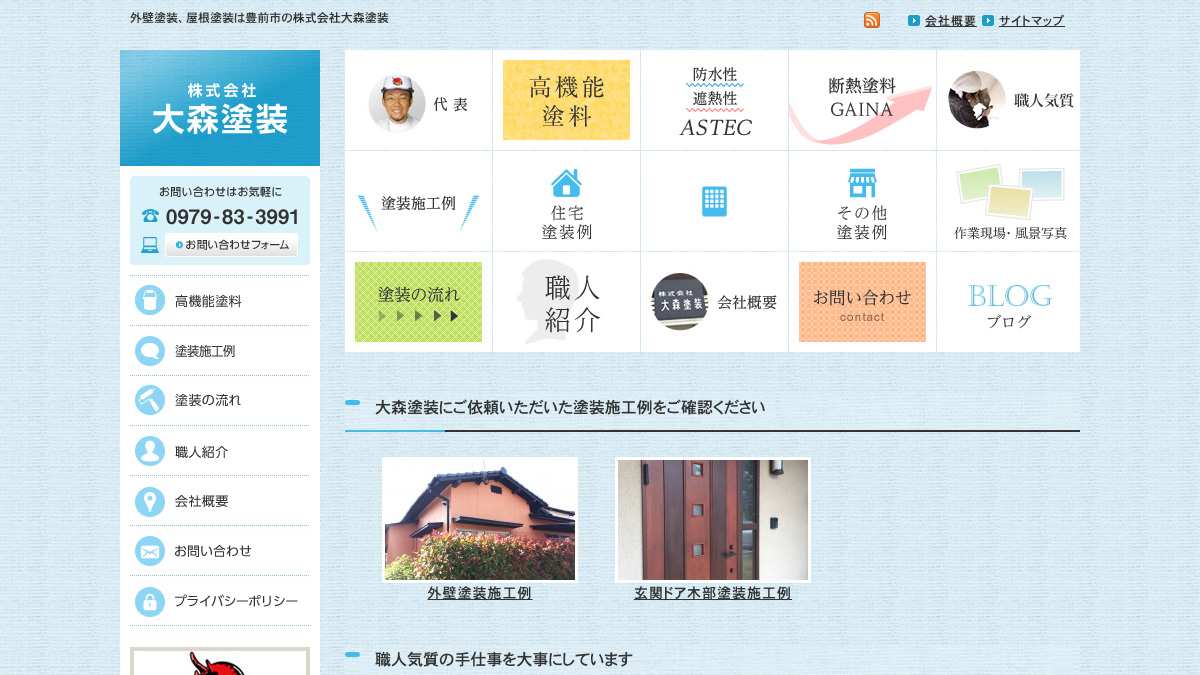Click the 塗装の流れ roller sidebar icon
1200x675 pixels.
[x=150, y=400]
